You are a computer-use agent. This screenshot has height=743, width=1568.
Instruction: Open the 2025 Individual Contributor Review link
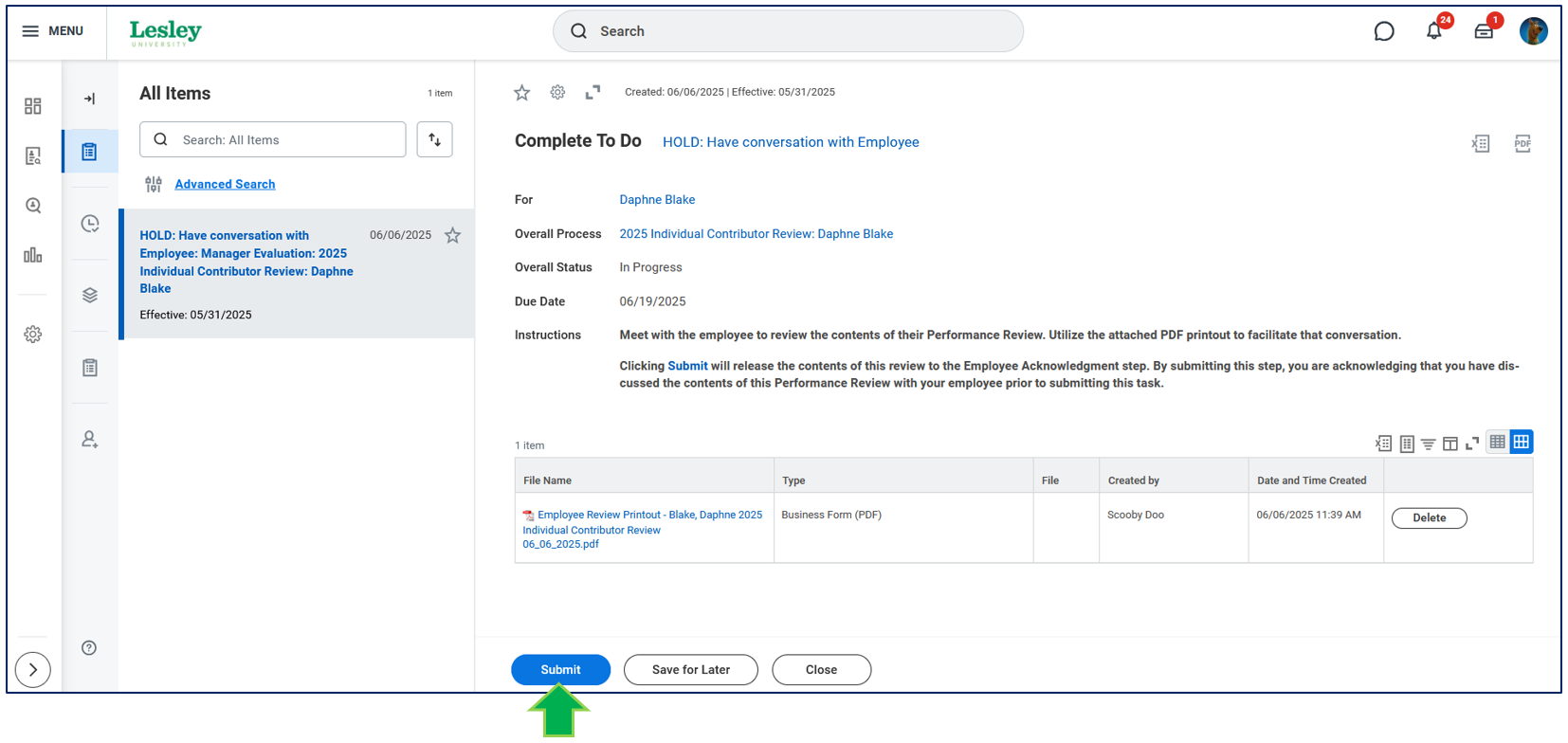[757, 234]
